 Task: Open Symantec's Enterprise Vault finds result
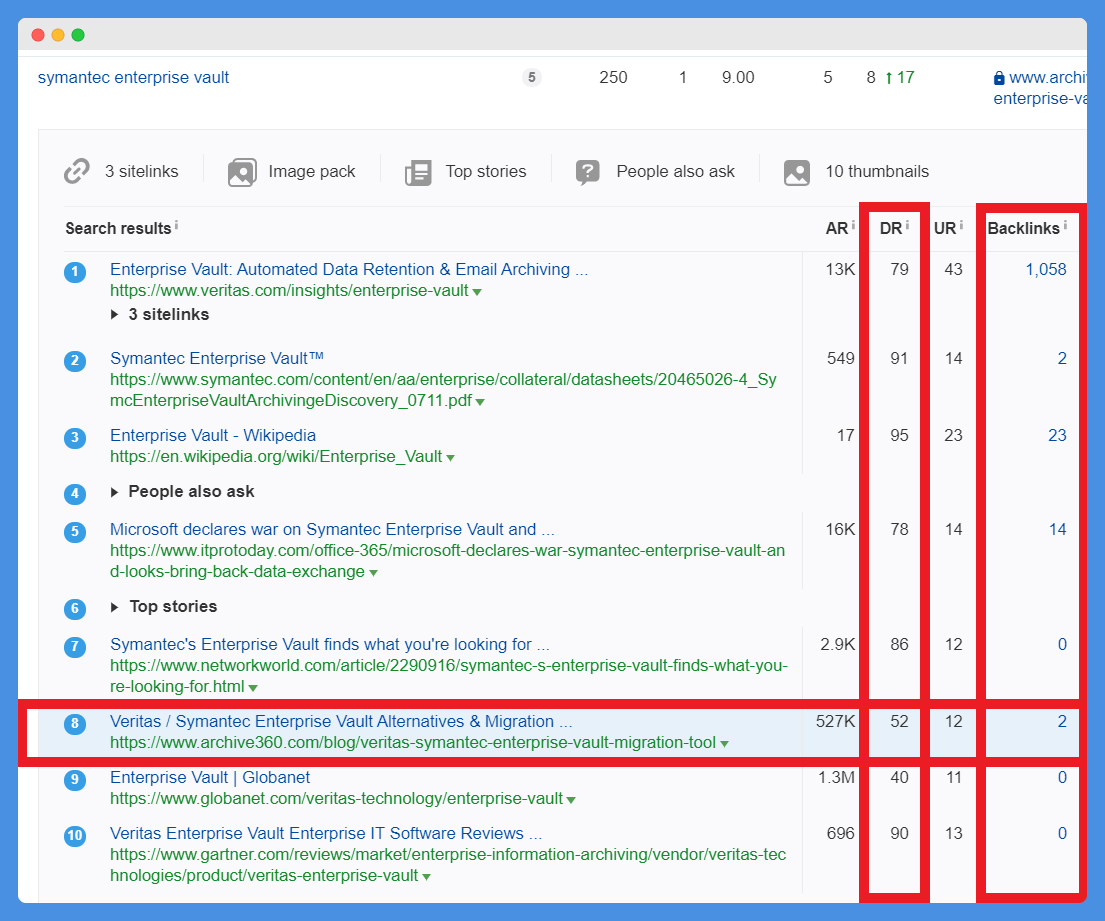329,644
